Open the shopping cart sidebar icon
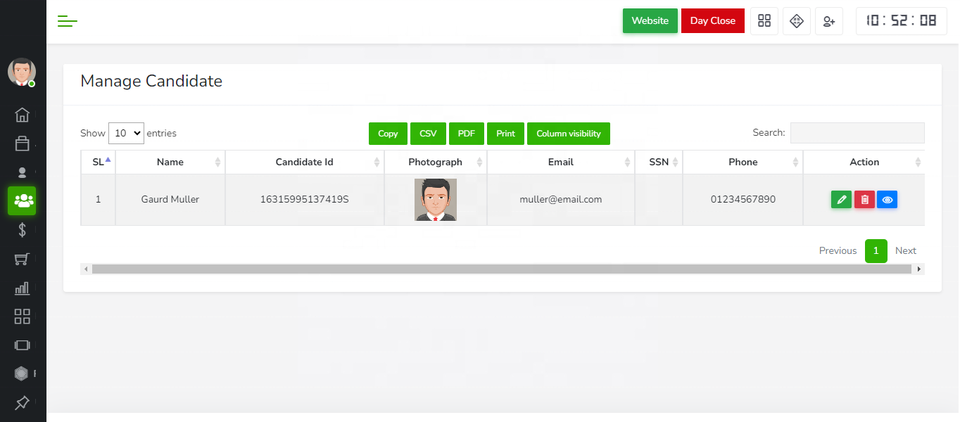The height and width of the screenshot is (422, 960). pos(22,258)
